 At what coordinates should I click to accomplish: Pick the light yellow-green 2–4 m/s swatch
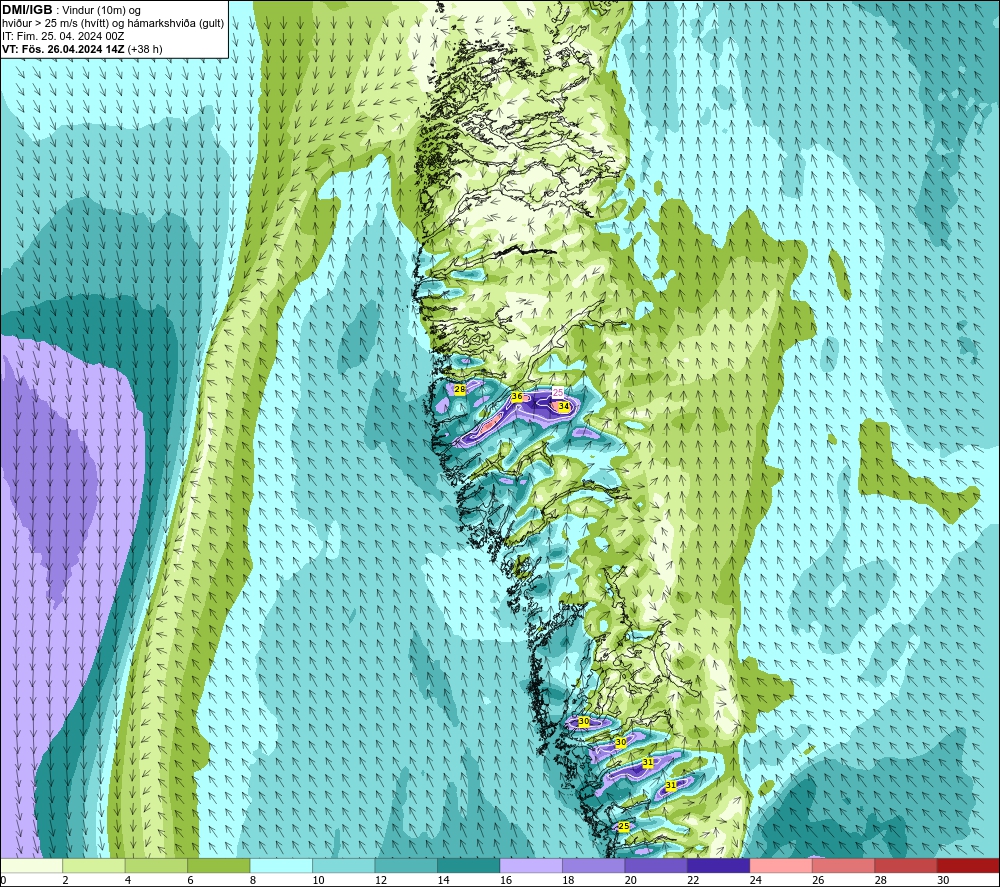94,866
